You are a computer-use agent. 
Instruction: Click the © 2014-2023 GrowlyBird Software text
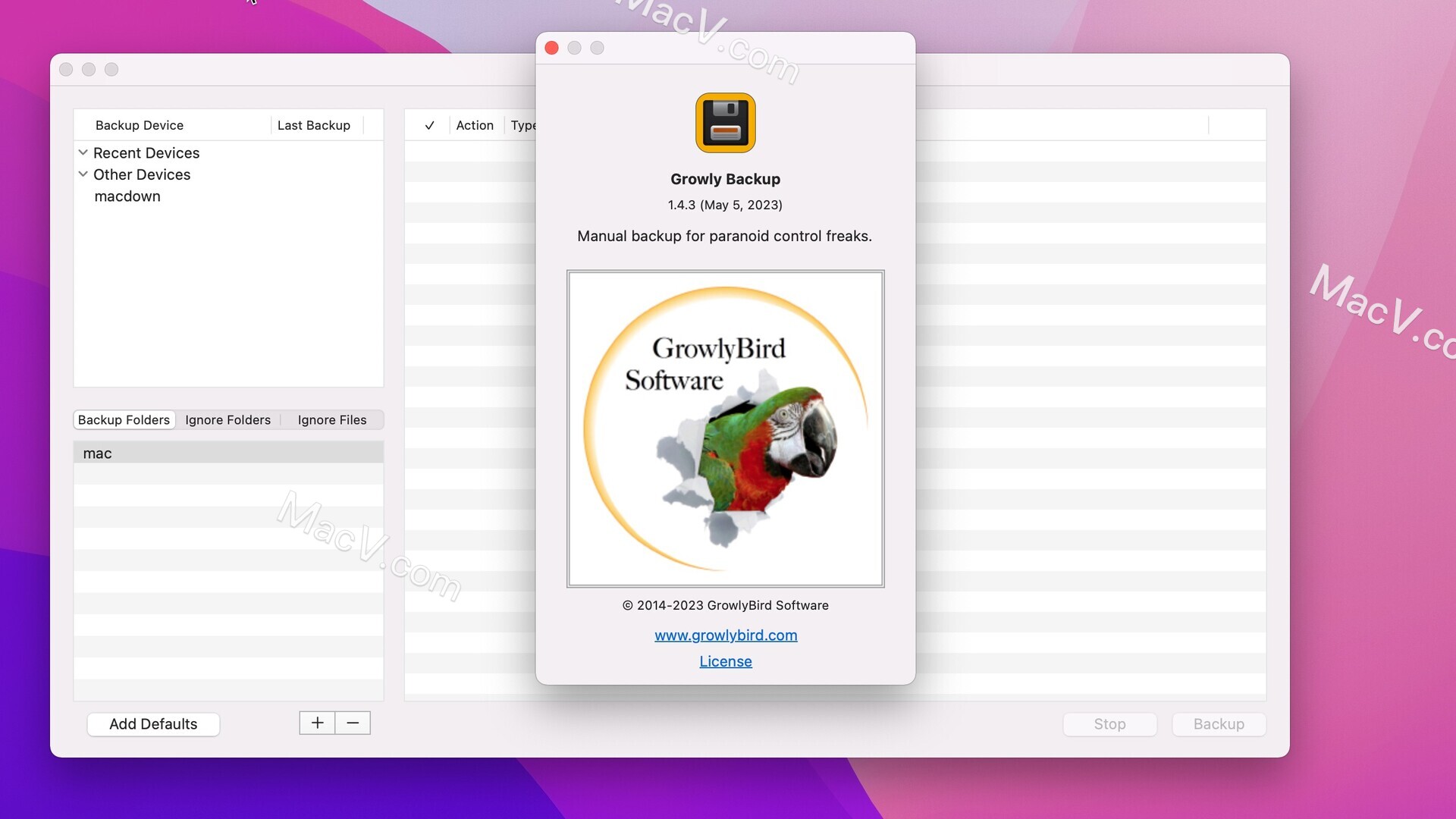(x=725, y=605)
